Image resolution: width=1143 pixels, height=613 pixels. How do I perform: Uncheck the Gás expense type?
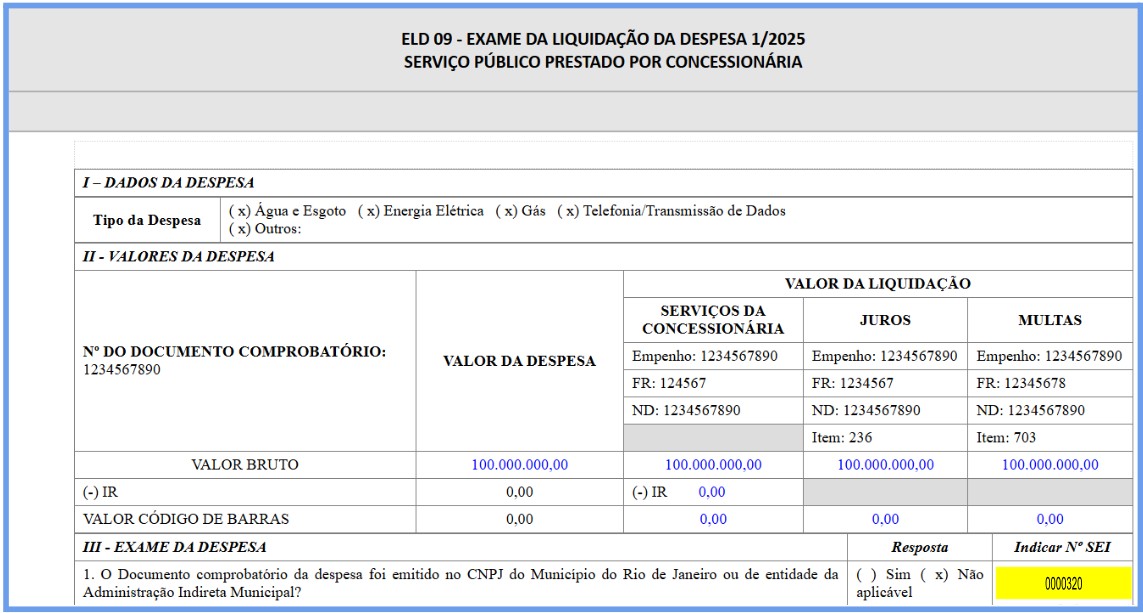506,212
